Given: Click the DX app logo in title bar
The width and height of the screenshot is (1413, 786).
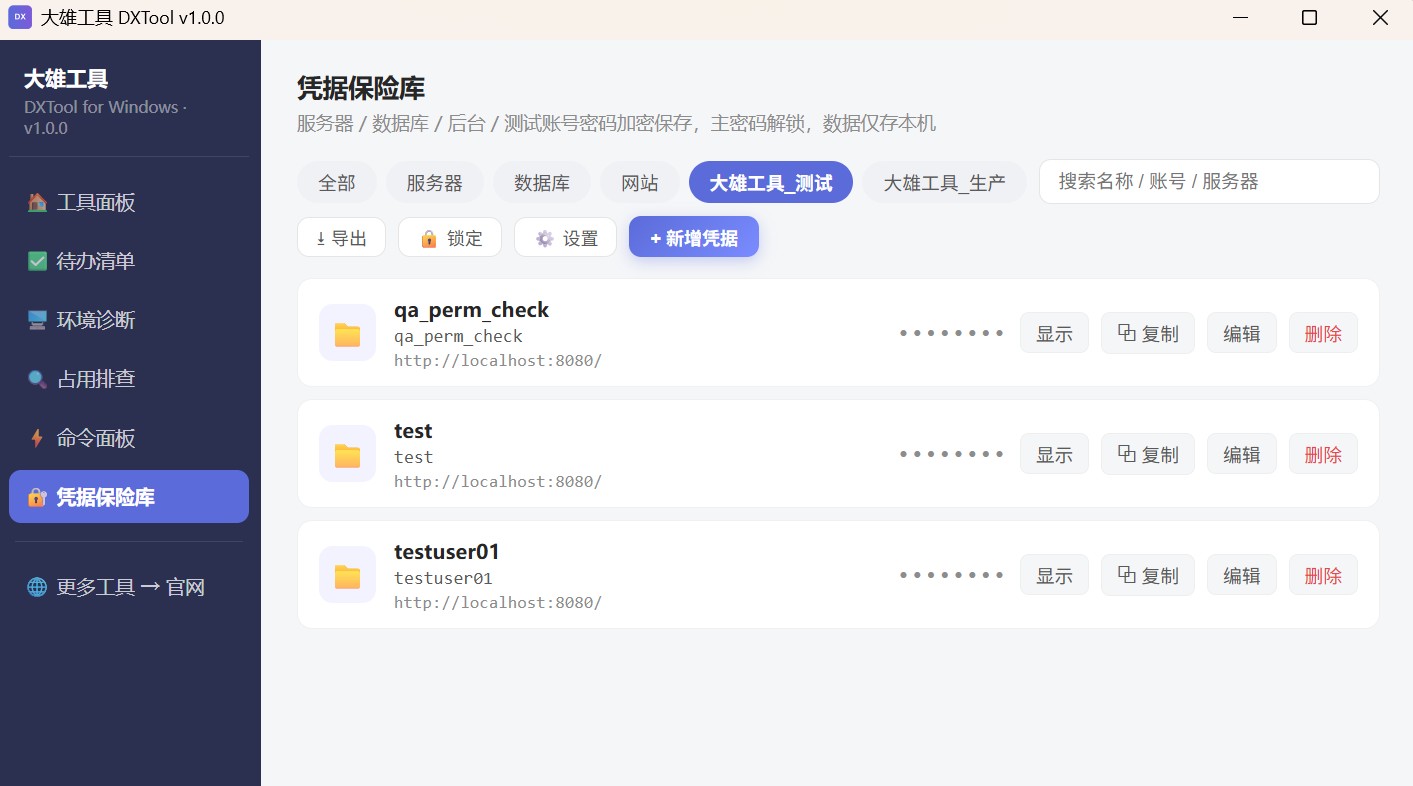Looking at the screenshot, I should point(20,18).
